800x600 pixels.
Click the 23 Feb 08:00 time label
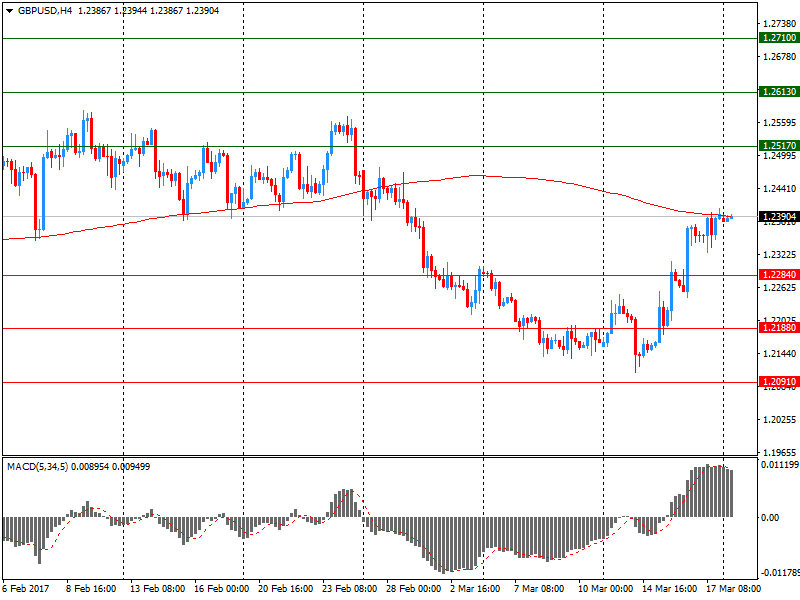349,589
